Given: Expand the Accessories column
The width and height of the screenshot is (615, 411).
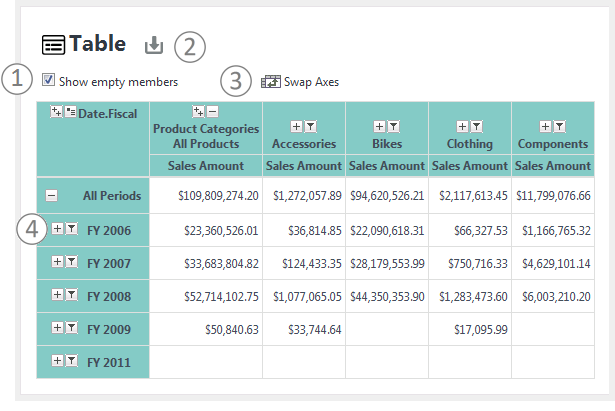Looking at the screenshot, I should 297,126.
